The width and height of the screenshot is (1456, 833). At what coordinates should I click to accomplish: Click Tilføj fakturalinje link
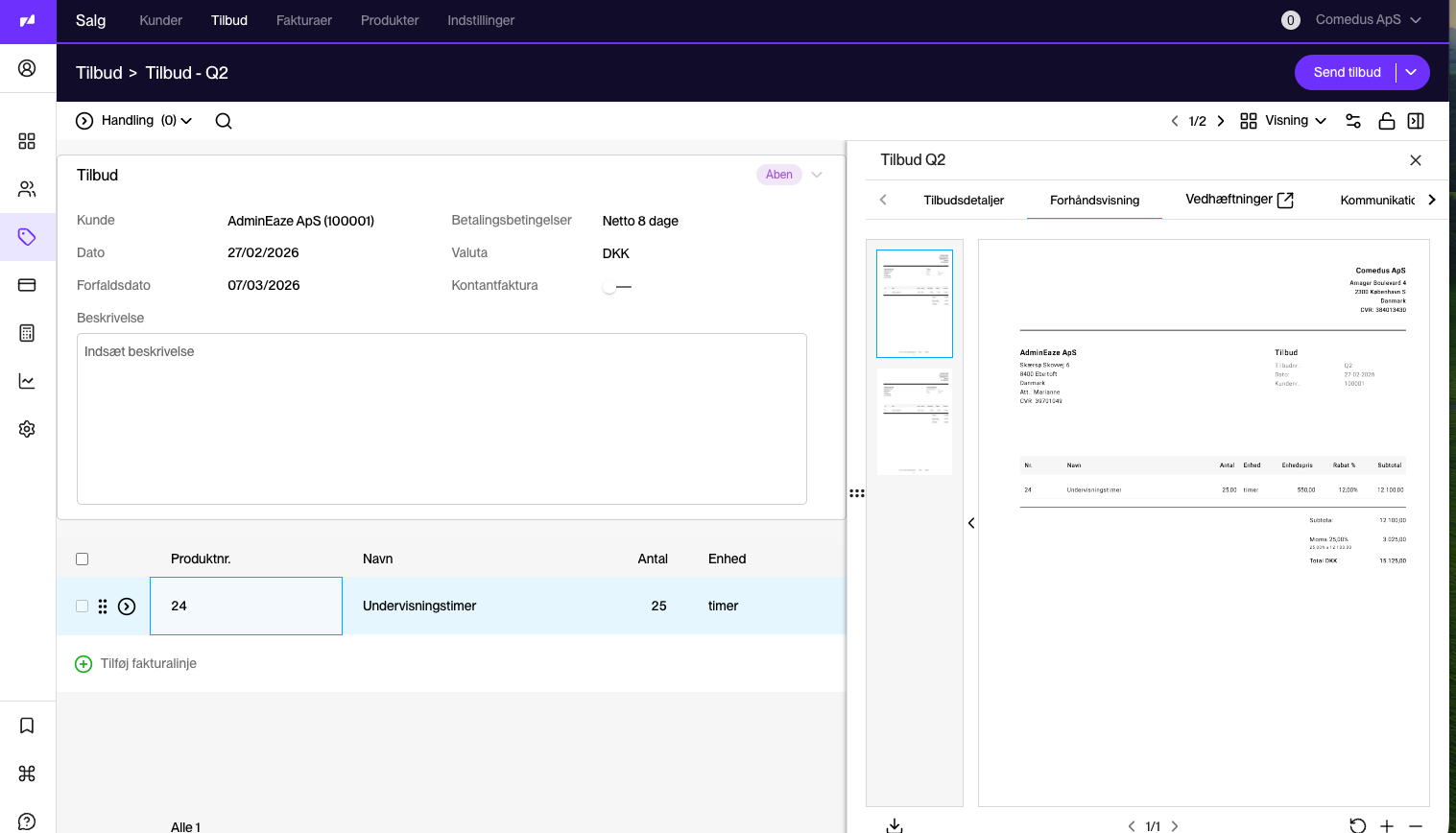pos(136,663)
